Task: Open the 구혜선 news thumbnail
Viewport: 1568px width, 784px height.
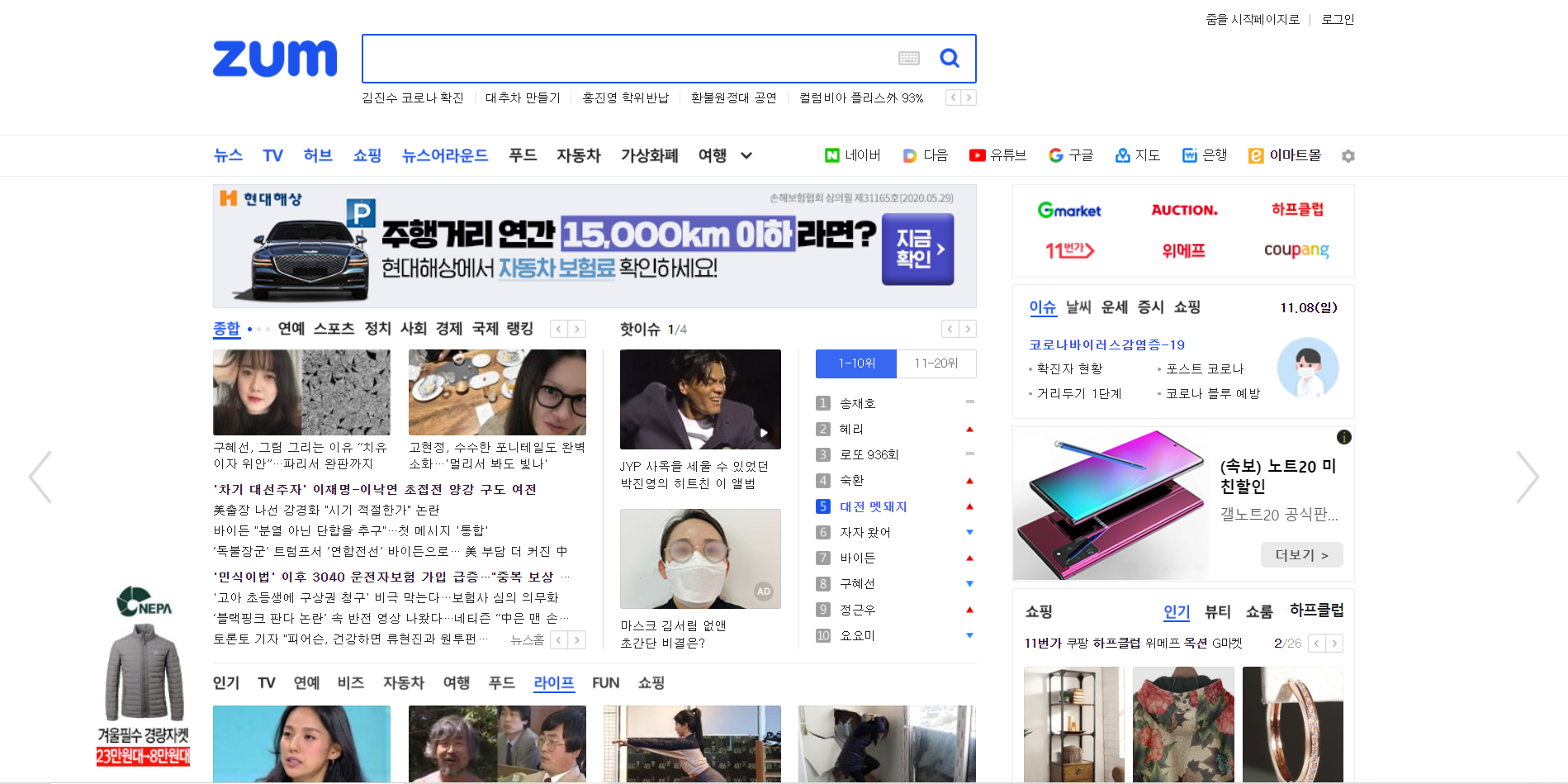Action: coord(301,392)
